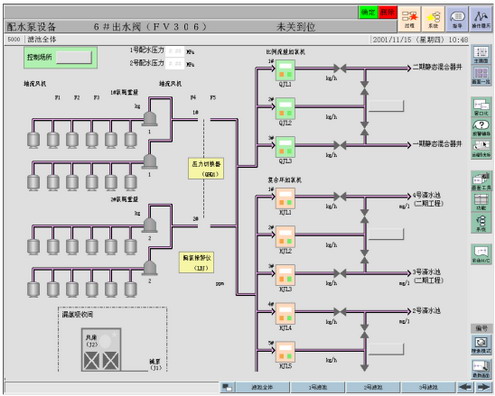
Task: Open the 系统 system alarm icon with yellow star
Action: tap(433, 19)
